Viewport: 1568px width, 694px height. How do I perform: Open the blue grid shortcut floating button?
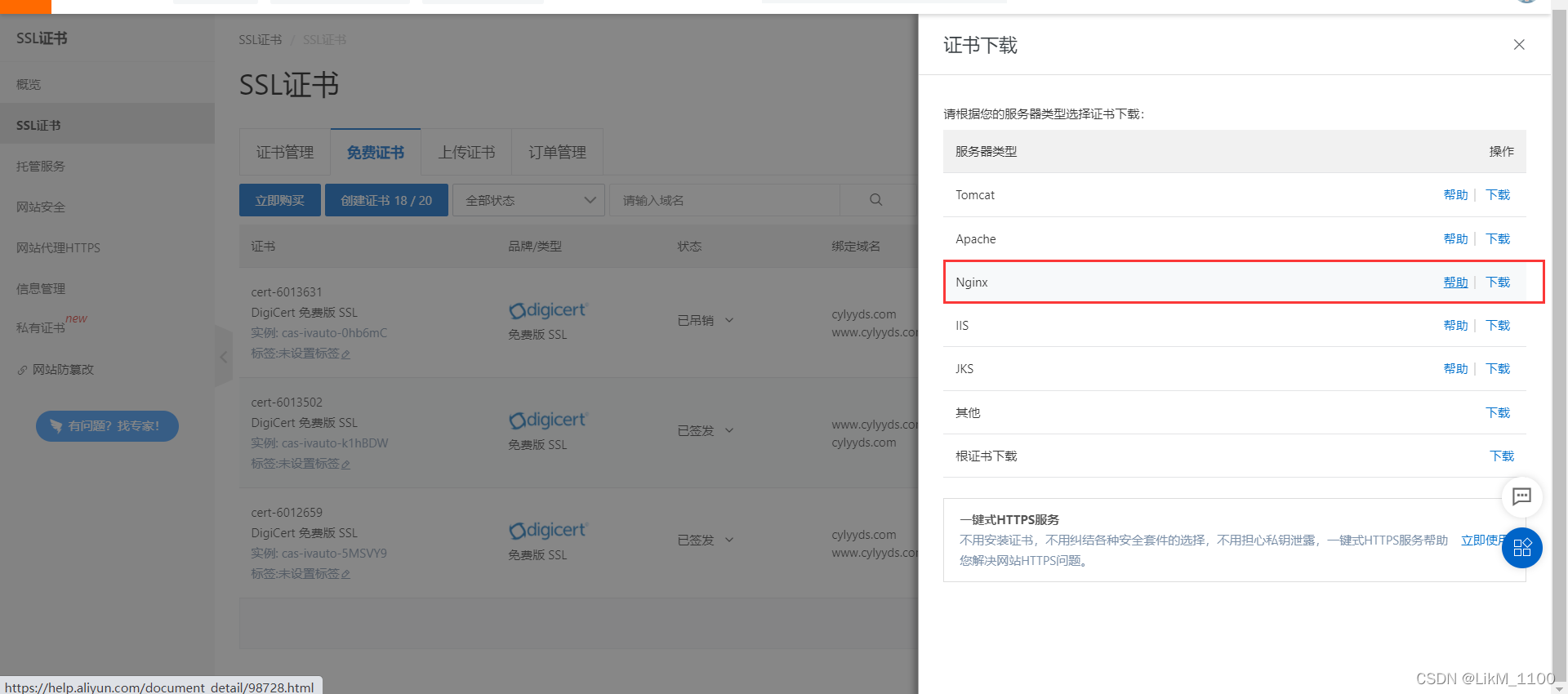tap(1522, 548)
